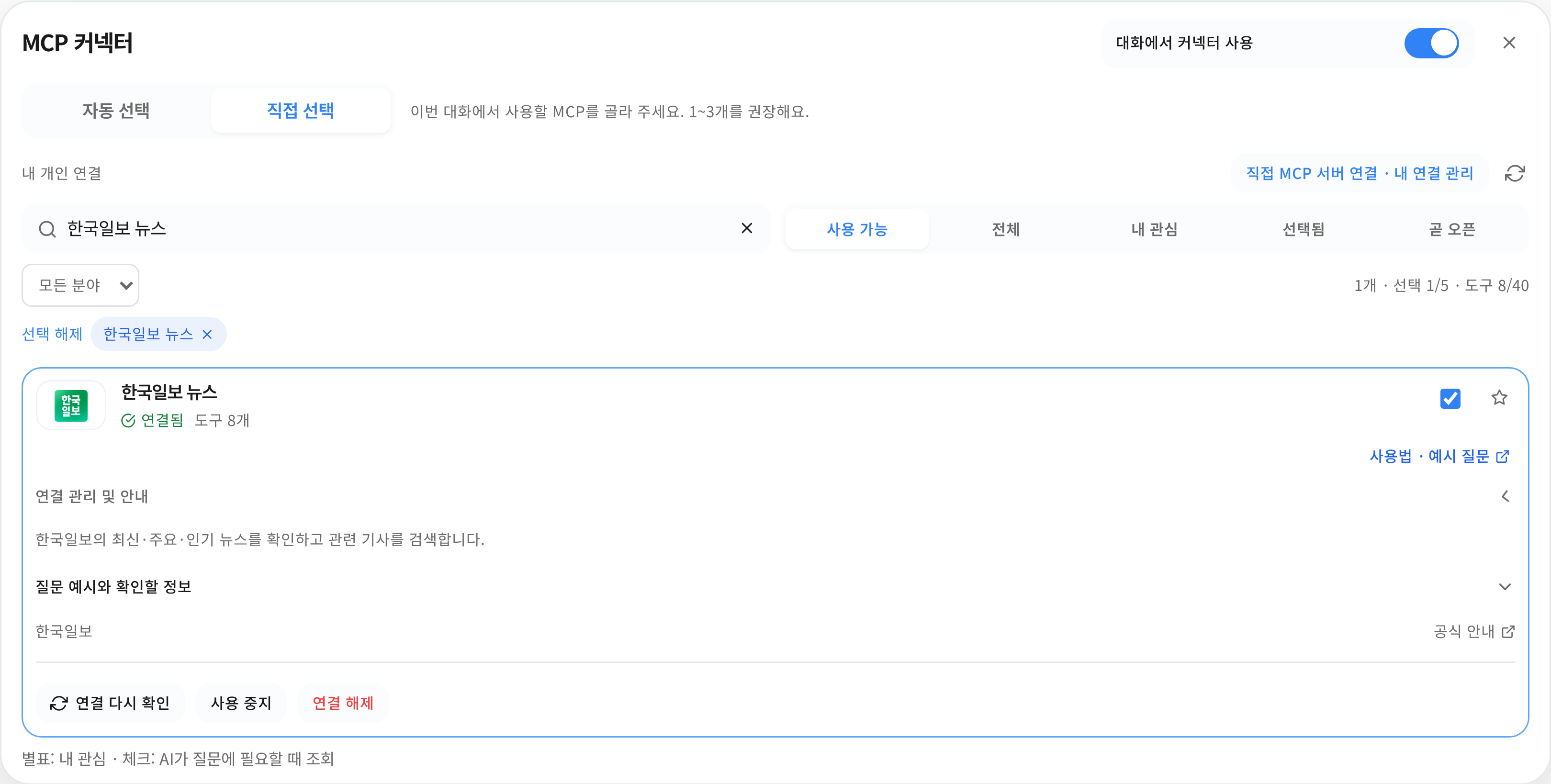This screenshot has width=1551, height=784.
Task: Click the 한국일보 뉴스 card title
Action: 169,392
